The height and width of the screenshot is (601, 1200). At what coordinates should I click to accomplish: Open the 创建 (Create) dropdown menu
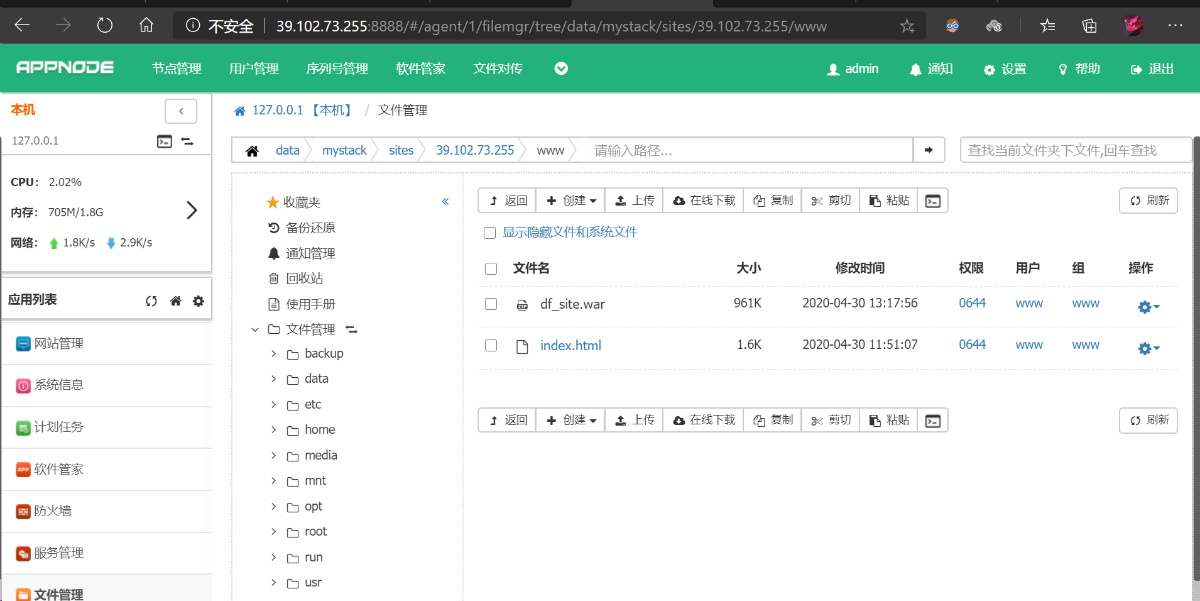tap(569, 200)
